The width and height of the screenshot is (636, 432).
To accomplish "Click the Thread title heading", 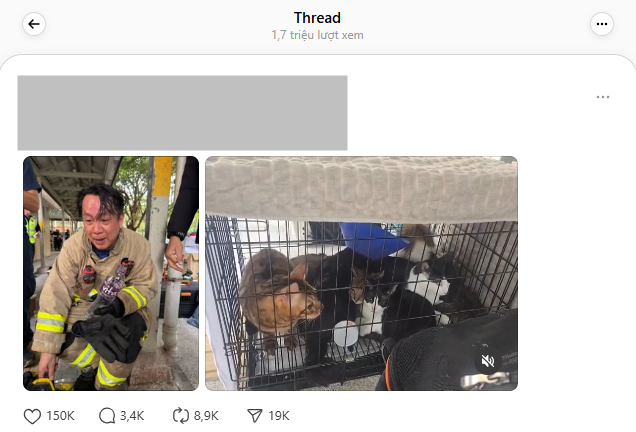I will pos(317,18).
